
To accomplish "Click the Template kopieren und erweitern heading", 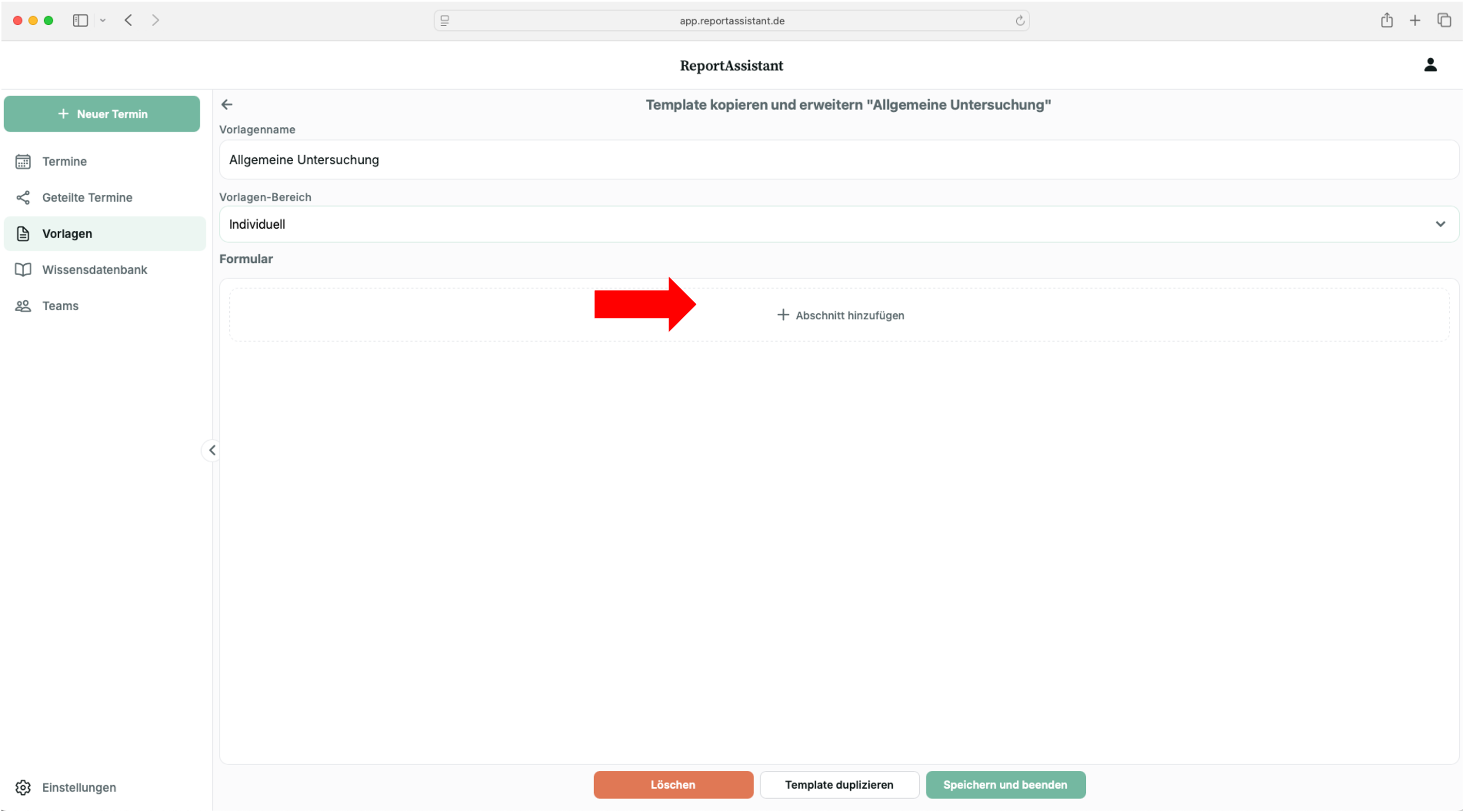I will (x=848, y=105).
